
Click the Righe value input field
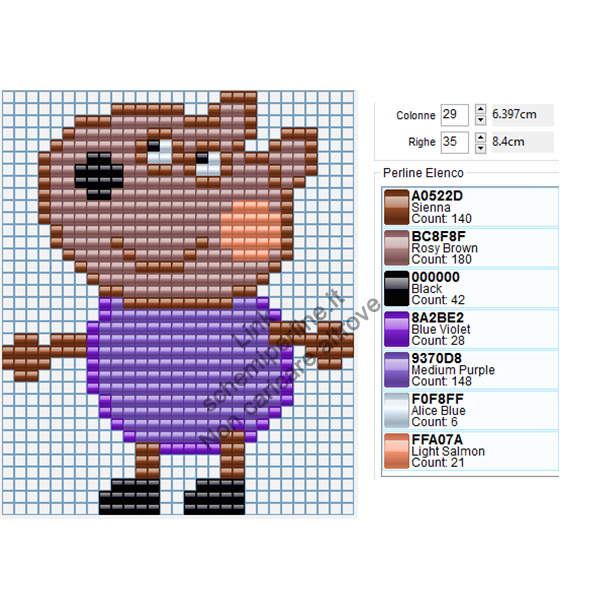point(454,142)
